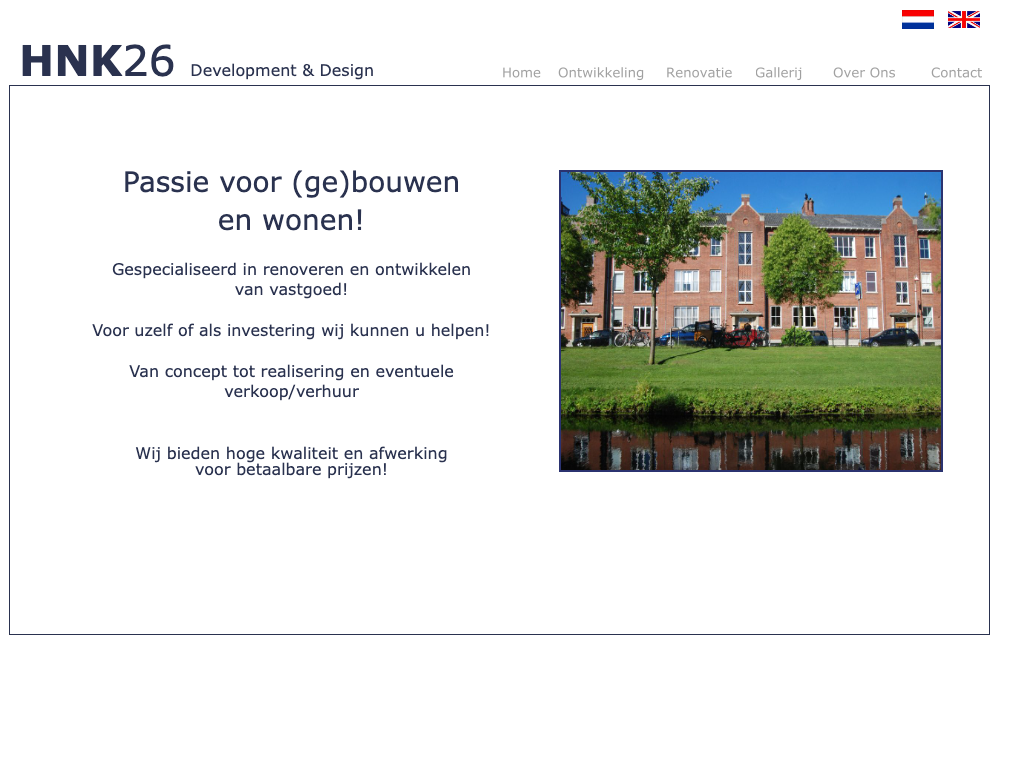
Task: Switch to English via the UK flag
Action: 963,19
